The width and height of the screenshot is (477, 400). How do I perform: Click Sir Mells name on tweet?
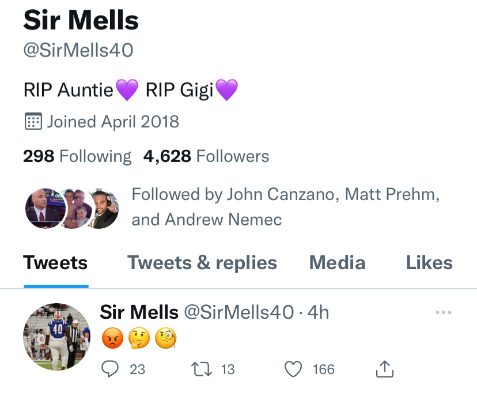click(139, 312)
